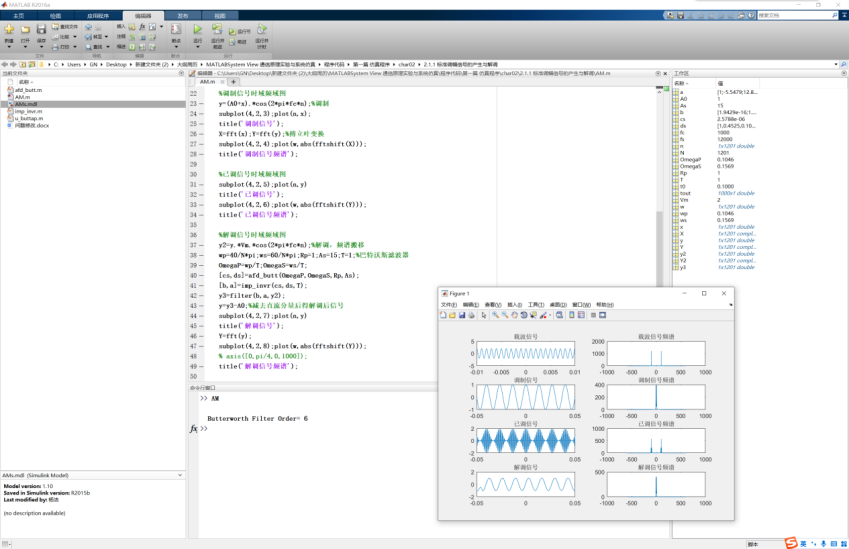Click the New file plus icon
This screenshot has width=849, height=549.
click(9, 29)
